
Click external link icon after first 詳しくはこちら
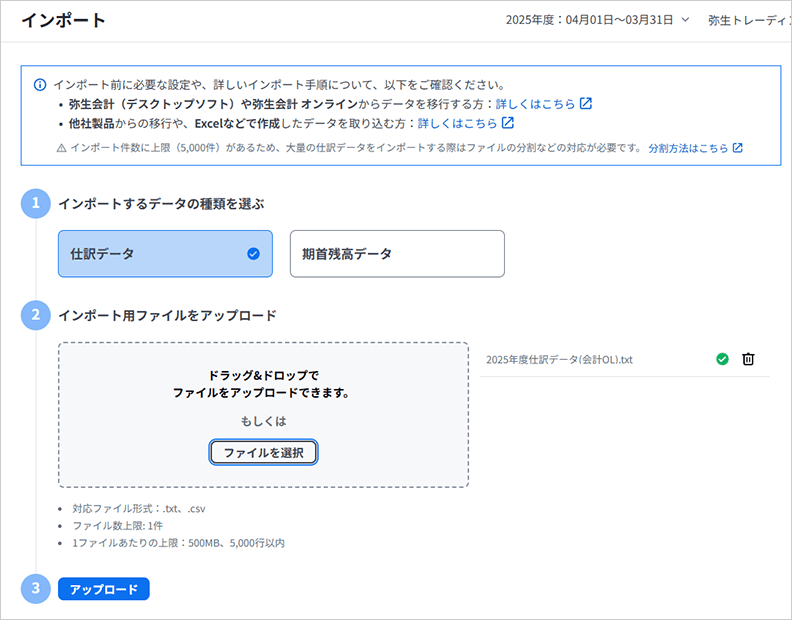click(586, 104)
